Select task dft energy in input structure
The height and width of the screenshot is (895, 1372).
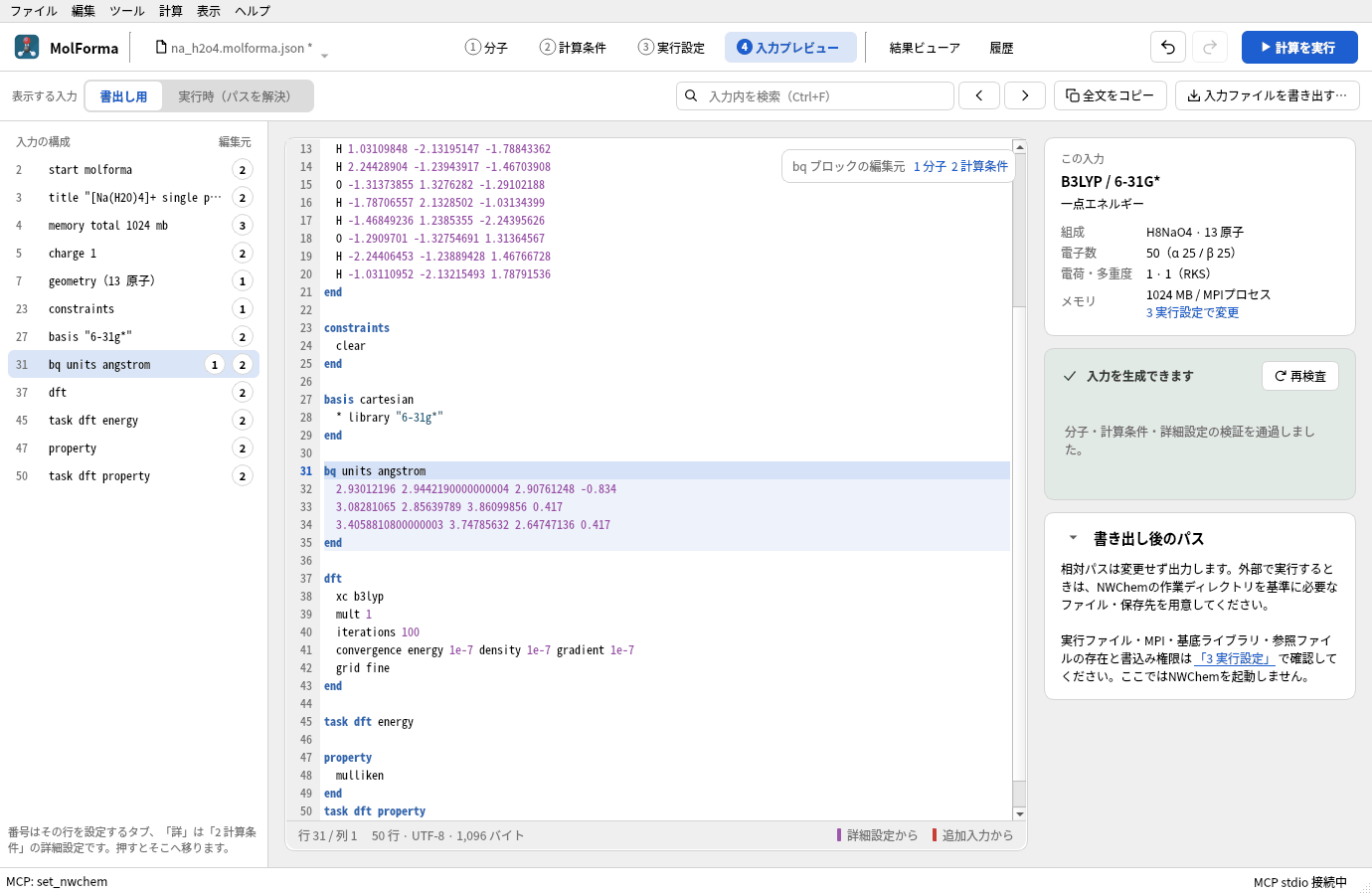(133, 421)
